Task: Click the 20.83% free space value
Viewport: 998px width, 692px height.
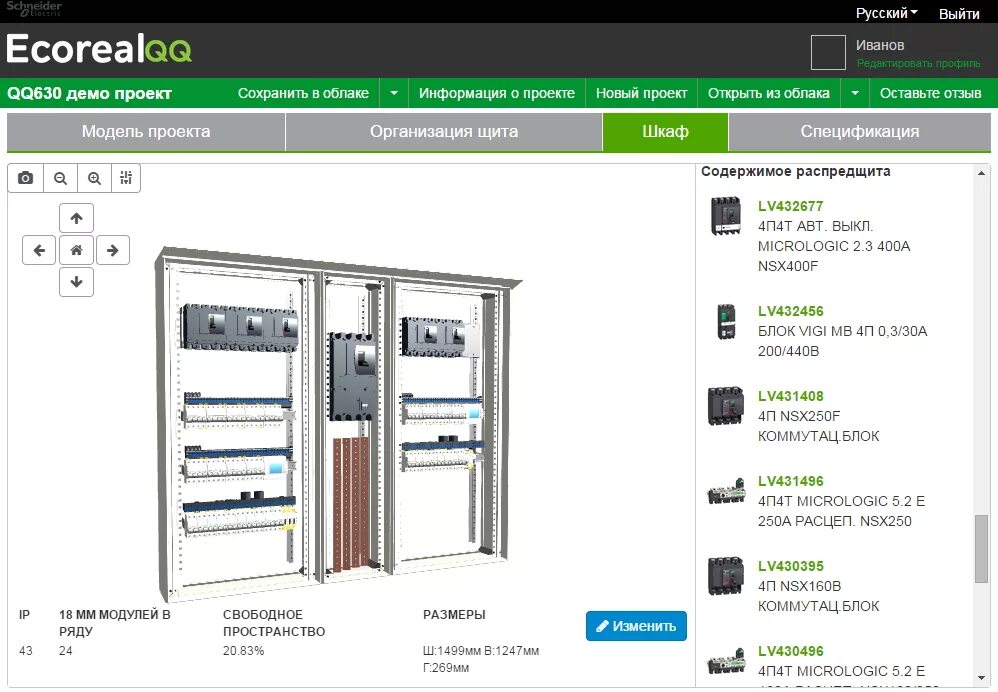Action: [x=243, y=651]
